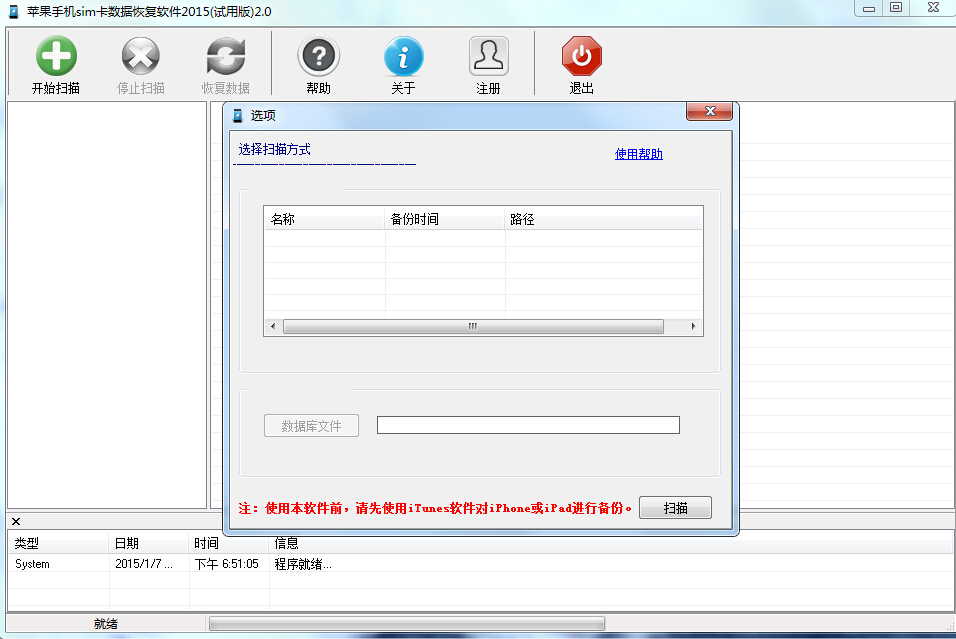Click the 扫描 scan button in dialog
Screen dimensions: 956x639
click(x=675, y=507)
